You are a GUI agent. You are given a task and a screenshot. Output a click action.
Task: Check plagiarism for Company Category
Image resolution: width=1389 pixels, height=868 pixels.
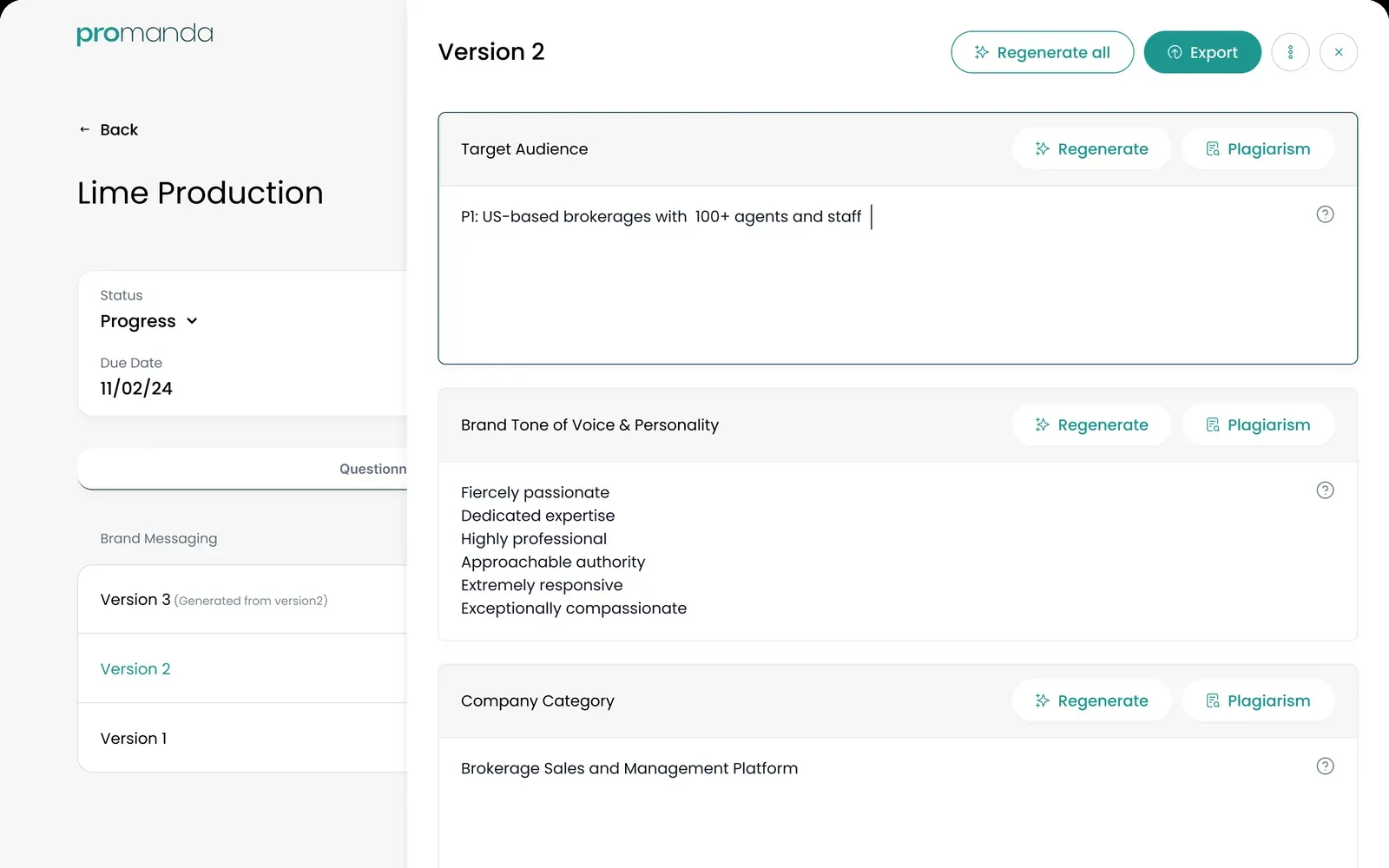(1258, 700)
